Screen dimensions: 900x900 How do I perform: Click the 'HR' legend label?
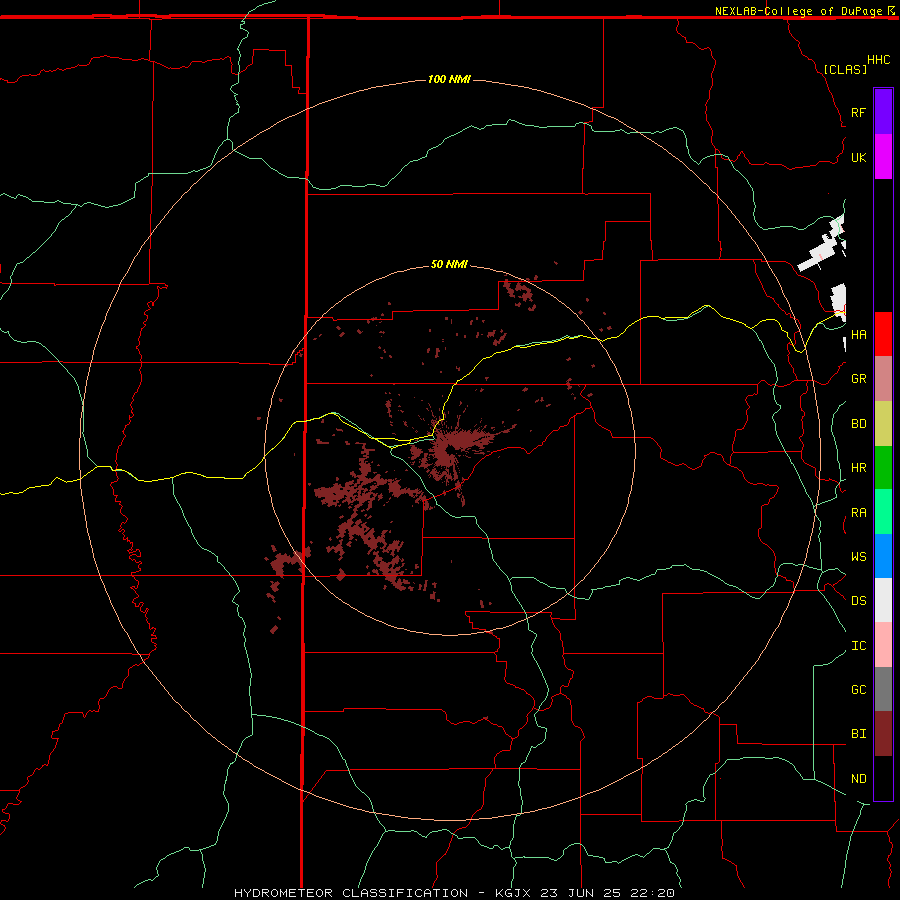click(x=858, y=468)
